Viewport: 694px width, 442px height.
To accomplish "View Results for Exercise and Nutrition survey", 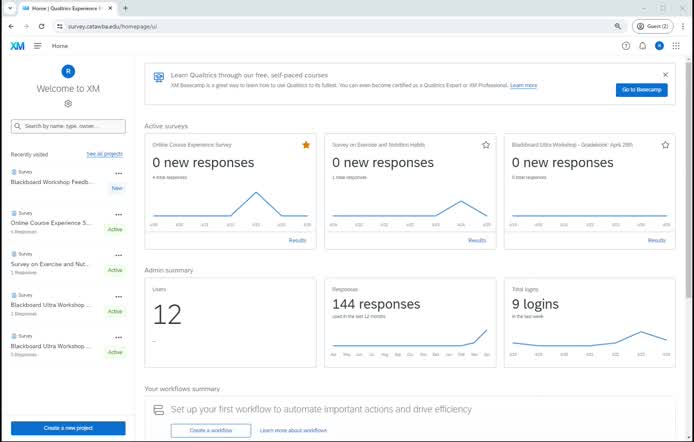I will point(477,240).
